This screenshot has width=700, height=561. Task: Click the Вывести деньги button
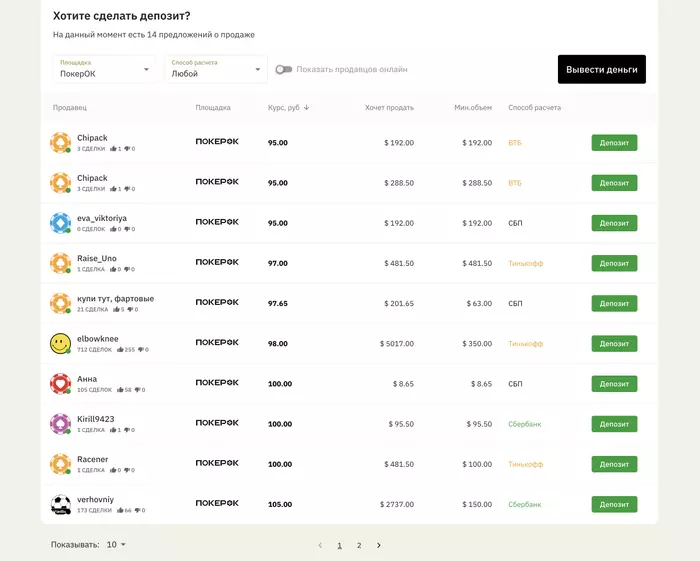coord(601,69)
